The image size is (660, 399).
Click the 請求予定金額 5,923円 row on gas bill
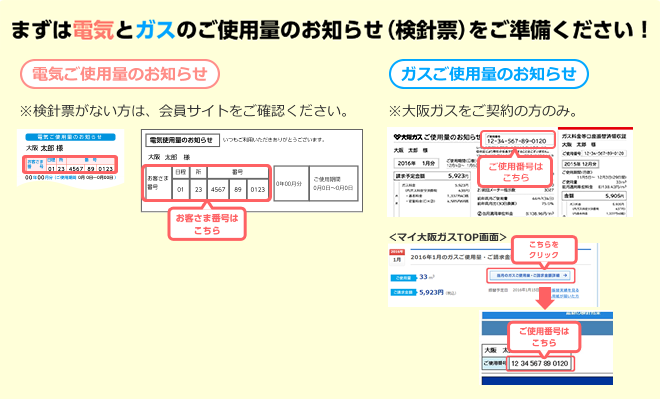coord(431,176)
